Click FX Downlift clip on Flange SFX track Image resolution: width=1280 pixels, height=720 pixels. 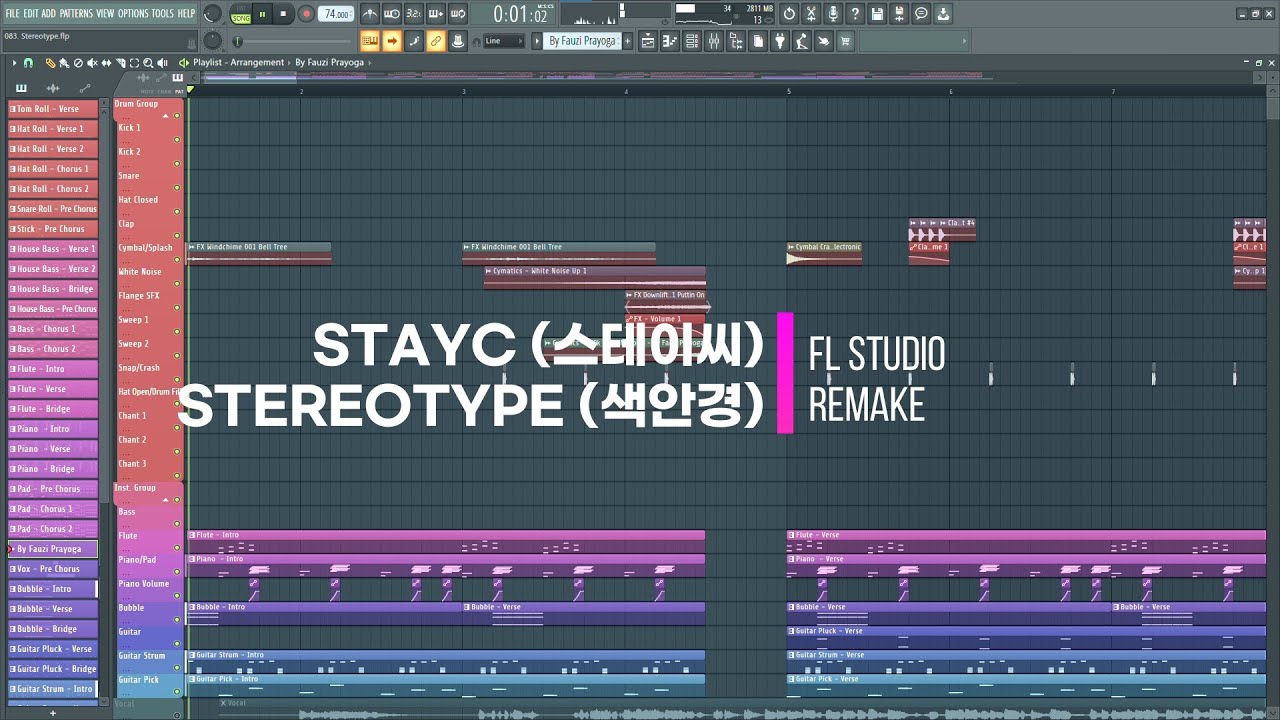665,301
